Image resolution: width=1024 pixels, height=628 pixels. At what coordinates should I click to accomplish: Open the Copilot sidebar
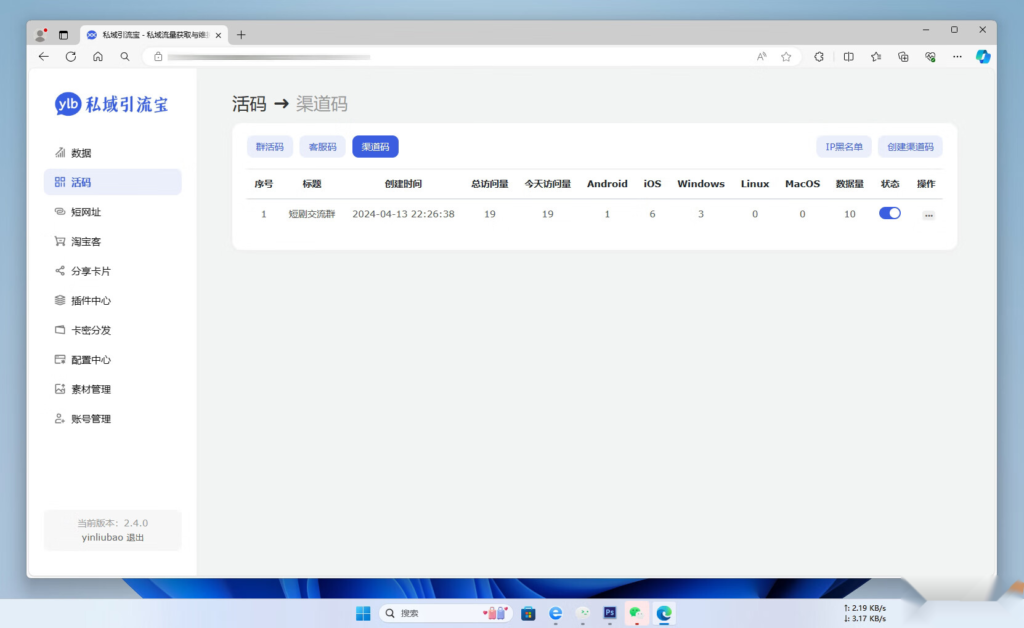click(983, 57)
